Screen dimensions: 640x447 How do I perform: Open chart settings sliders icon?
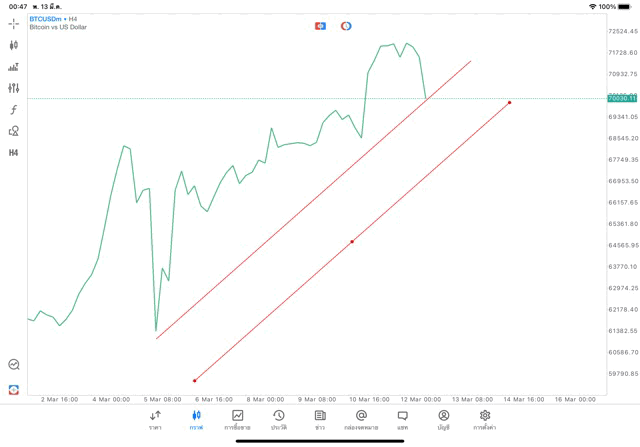point(14,88)
